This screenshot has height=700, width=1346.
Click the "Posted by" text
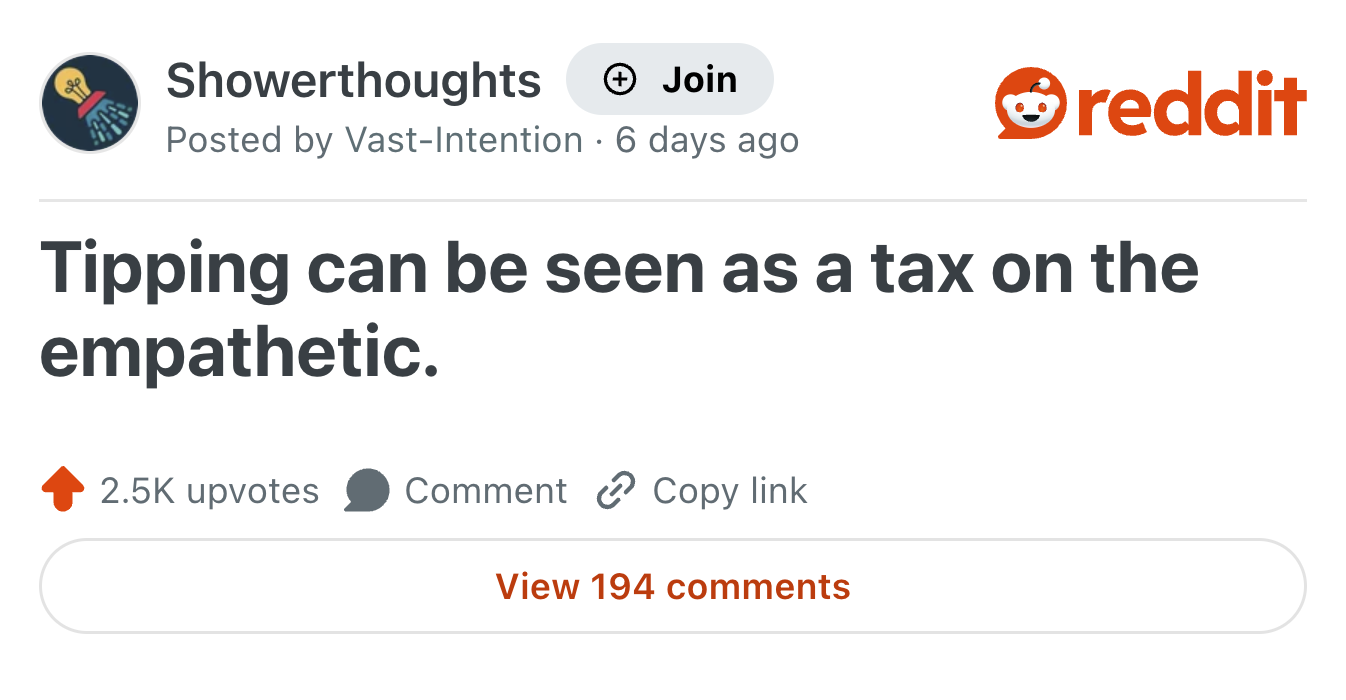[250, 140]
